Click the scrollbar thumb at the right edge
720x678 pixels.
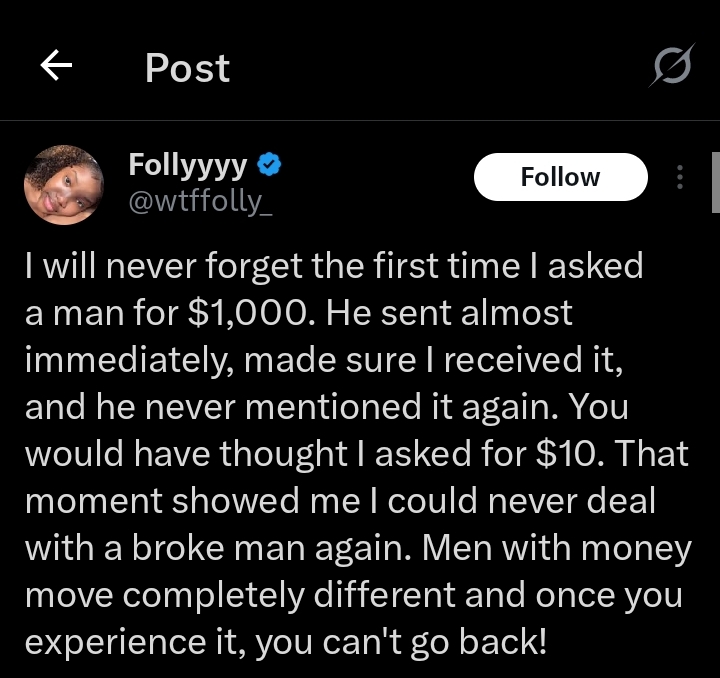click(x=715, y=182)
